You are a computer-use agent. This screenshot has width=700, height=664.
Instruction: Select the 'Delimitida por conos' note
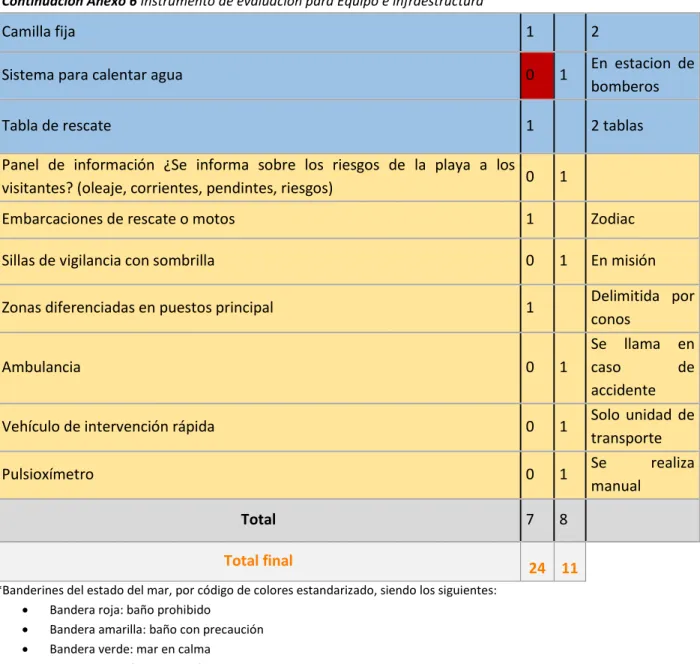coord(642,307)
